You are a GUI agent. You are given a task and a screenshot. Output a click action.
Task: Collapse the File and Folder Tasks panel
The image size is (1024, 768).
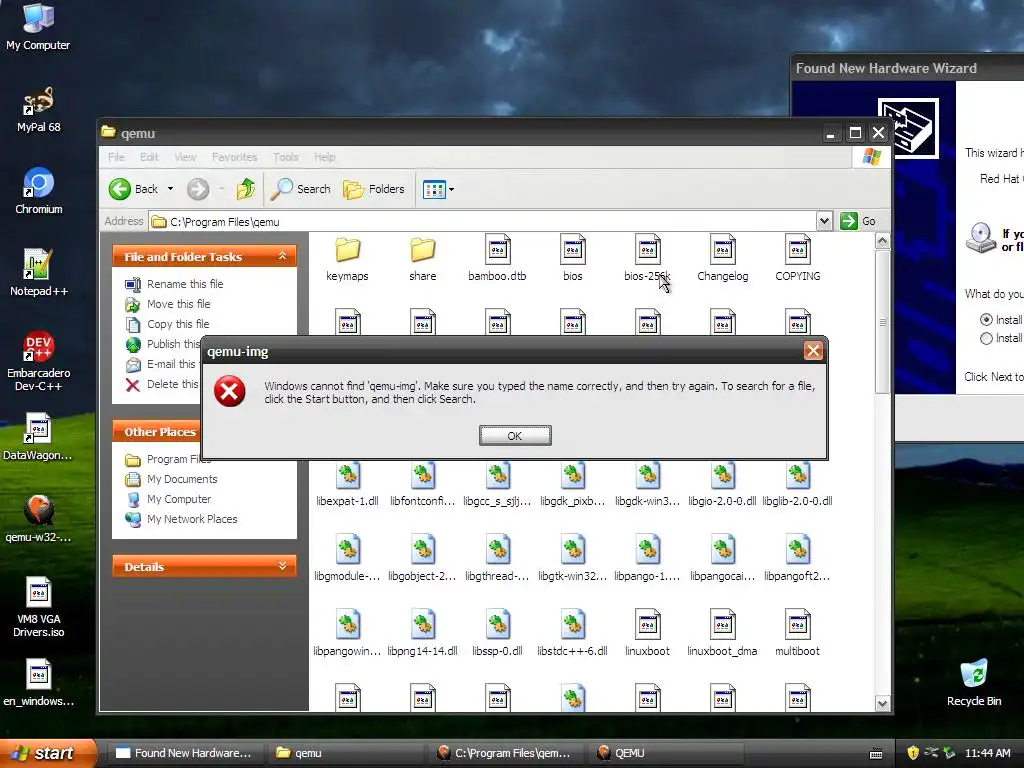point(283,256)
